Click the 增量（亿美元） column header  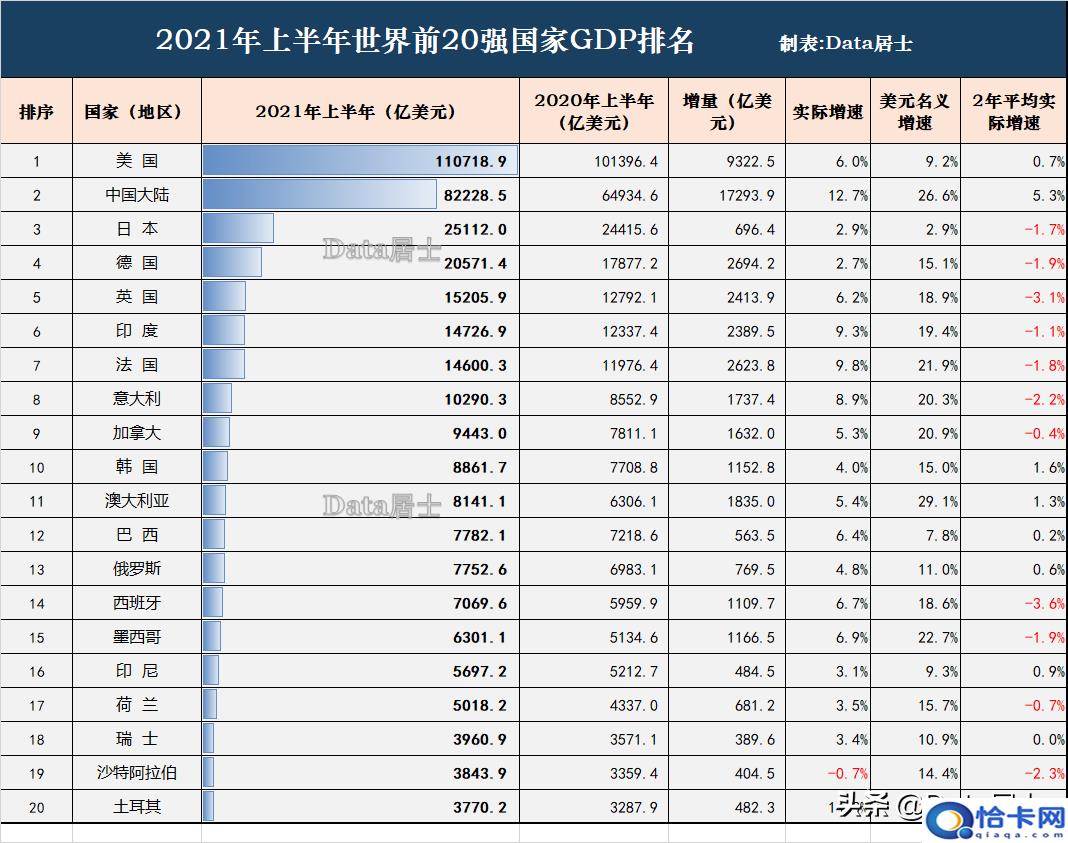tap(727, 112)
